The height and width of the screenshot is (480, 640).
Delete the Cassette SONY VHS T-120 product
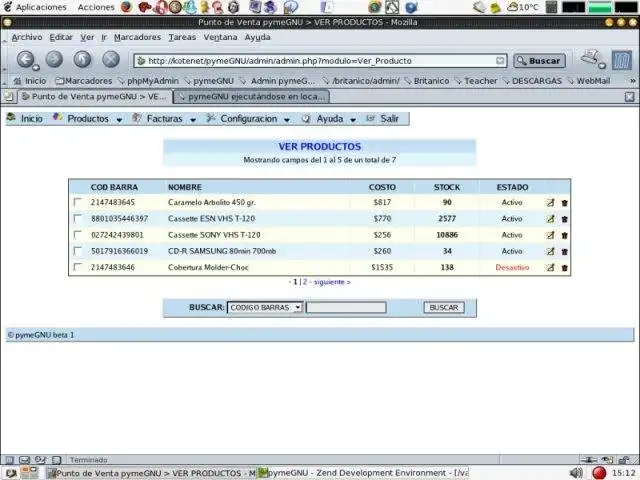(564, 236)
